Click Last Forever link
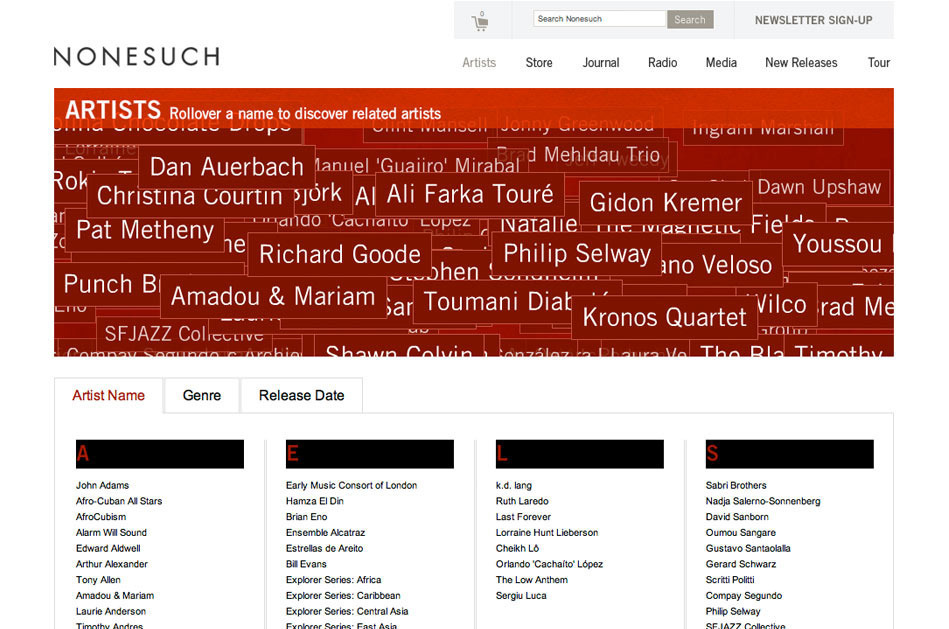949x629 pixels. coord(524,517)
